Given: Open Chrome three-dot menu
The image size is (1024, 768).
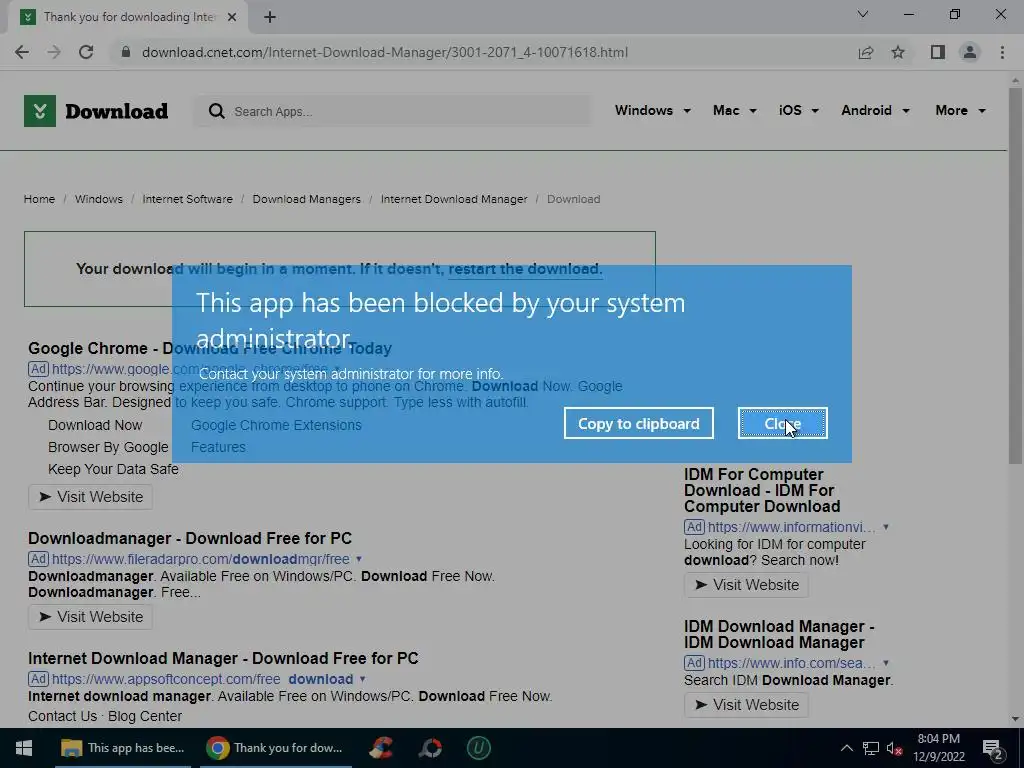Looking at the screenshot, I should pos(1002,52).
